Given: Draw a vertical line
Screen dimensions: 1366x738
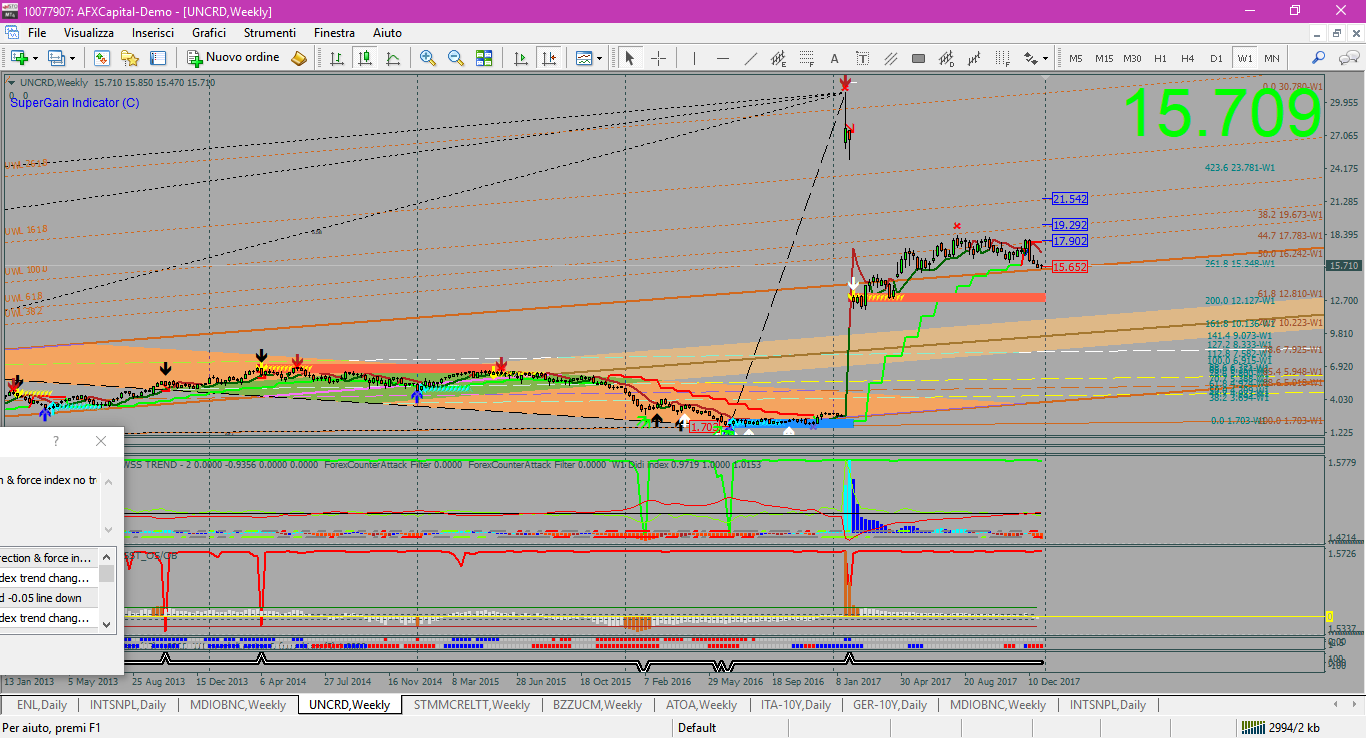Looking at the screenshot, I should coord(694,58).
